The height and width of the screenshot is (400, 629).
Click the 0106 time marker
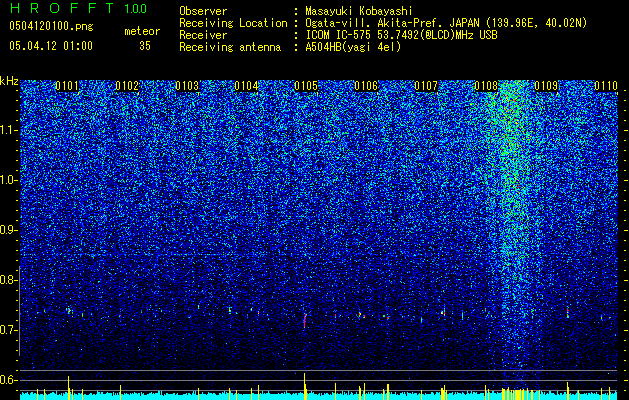(366, 86)
